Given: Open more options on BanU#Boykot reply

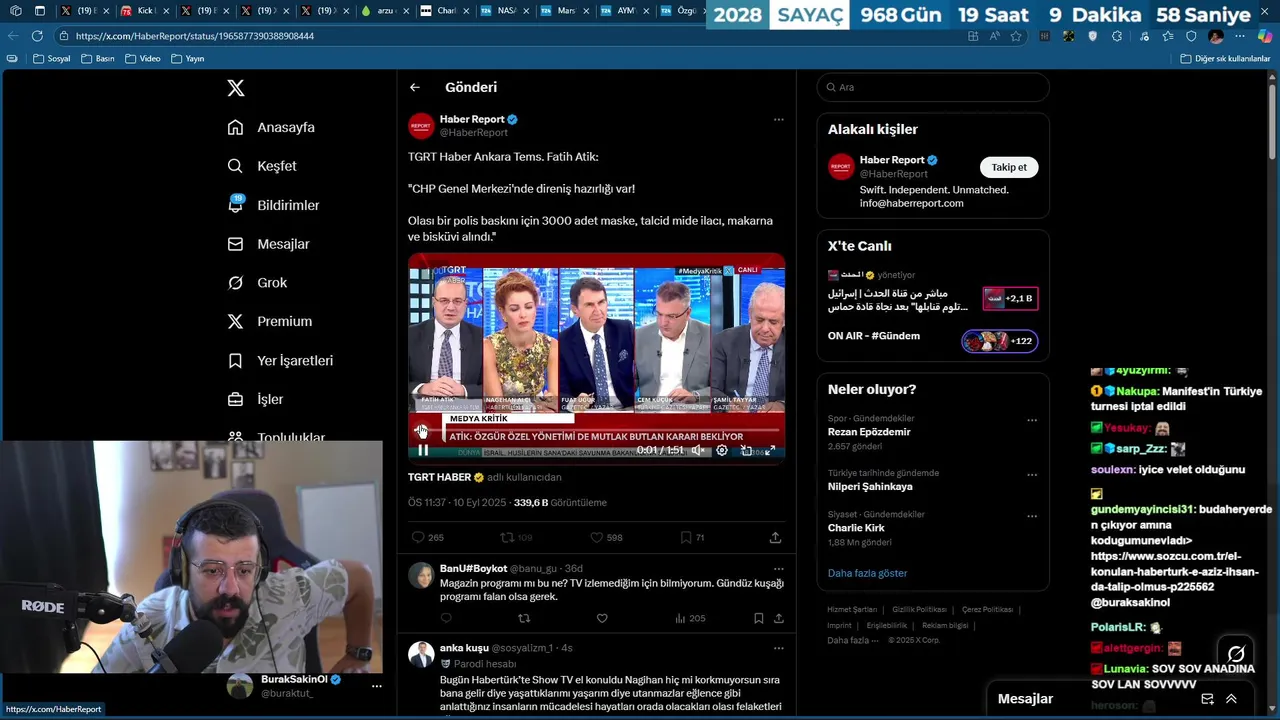Looking at the screenshot, I should coord(778,568).
